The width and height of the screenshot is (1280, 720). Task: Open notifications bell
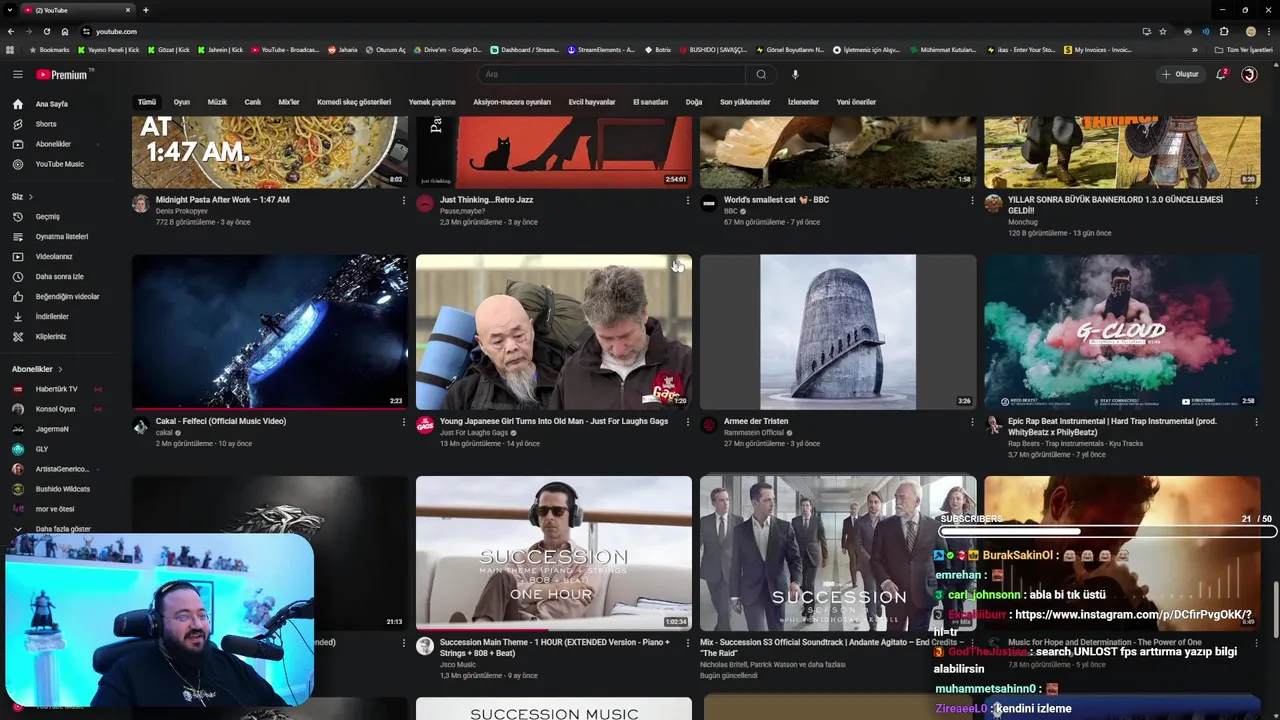tap(1221, 74)
